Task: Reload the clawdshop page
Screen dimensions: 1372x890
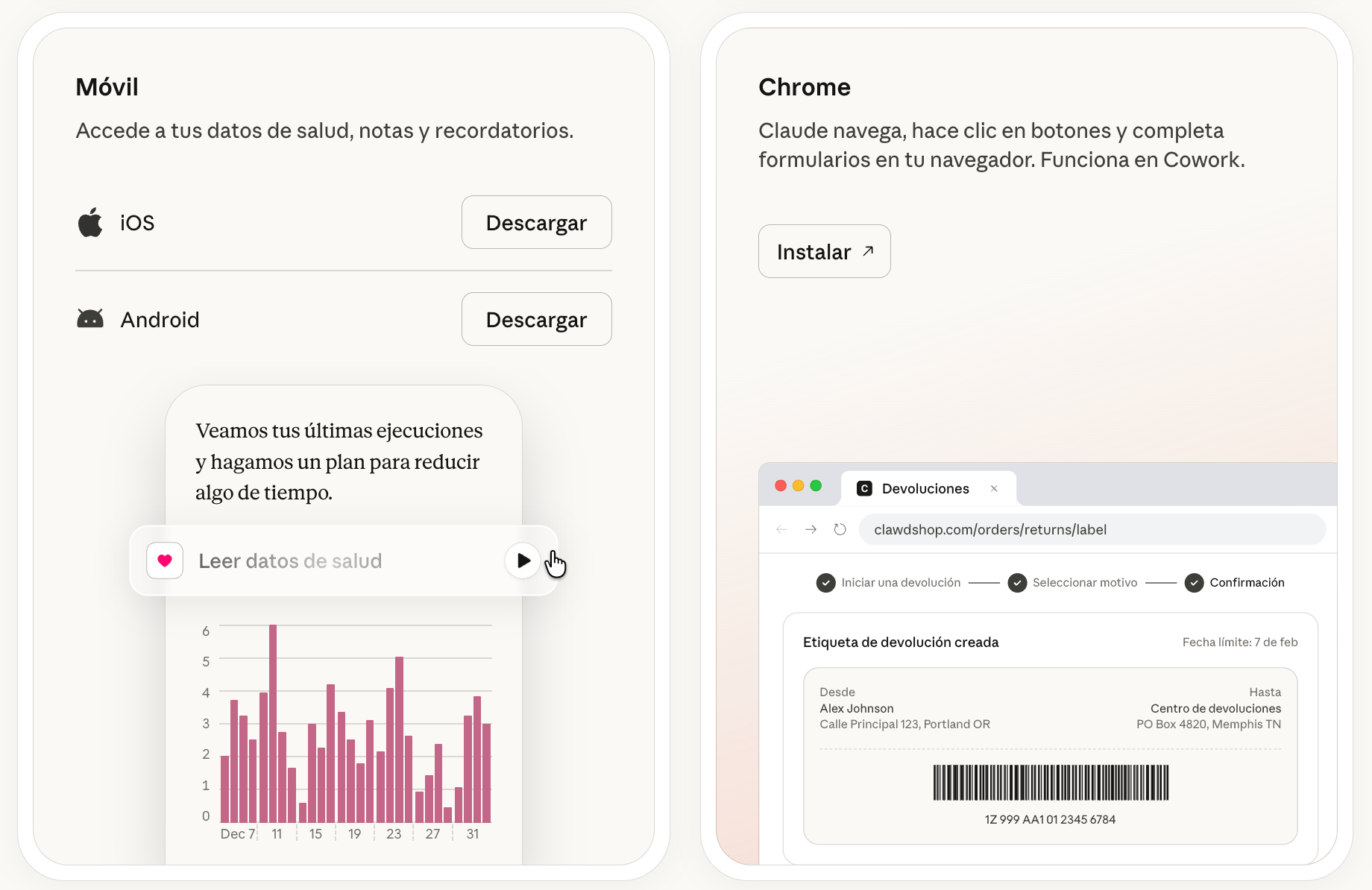Action: tap(840, 529)
